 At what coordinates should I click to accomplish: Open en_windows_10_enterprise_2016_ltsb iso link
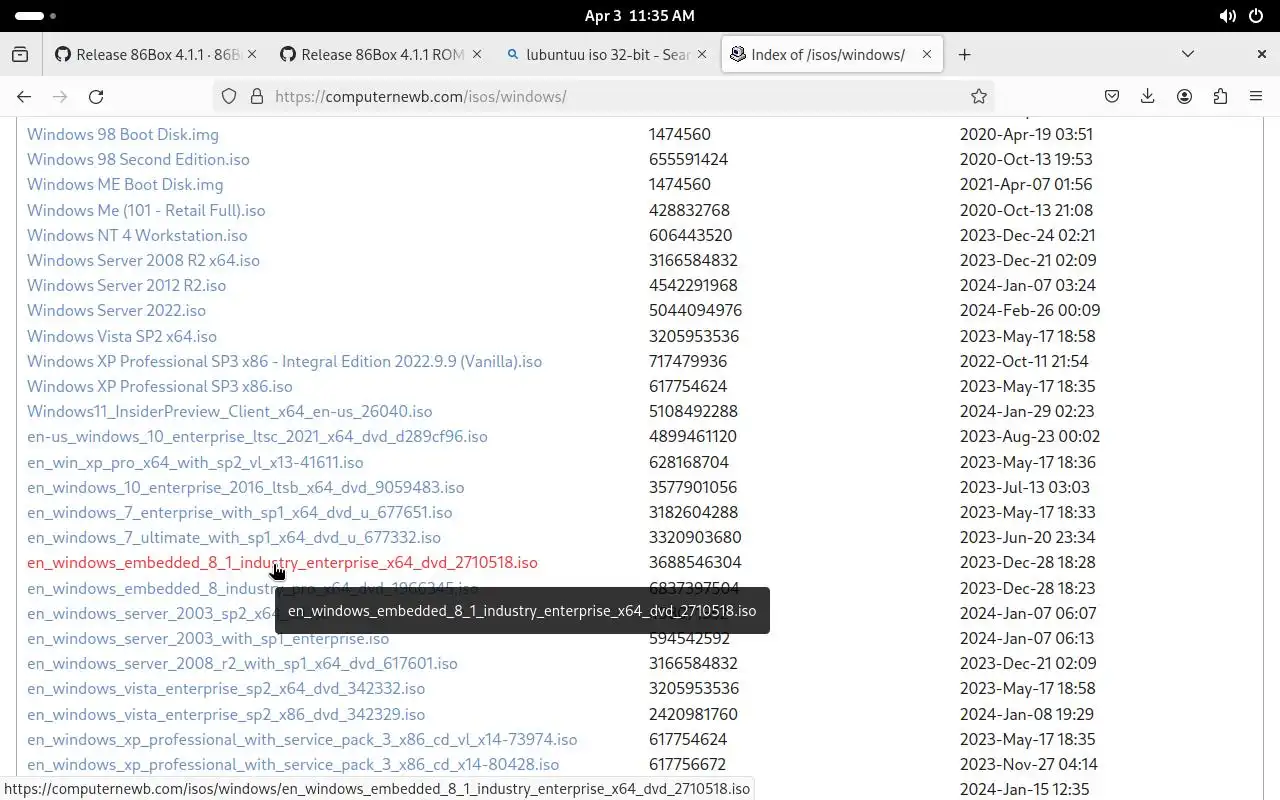point(246,487)
